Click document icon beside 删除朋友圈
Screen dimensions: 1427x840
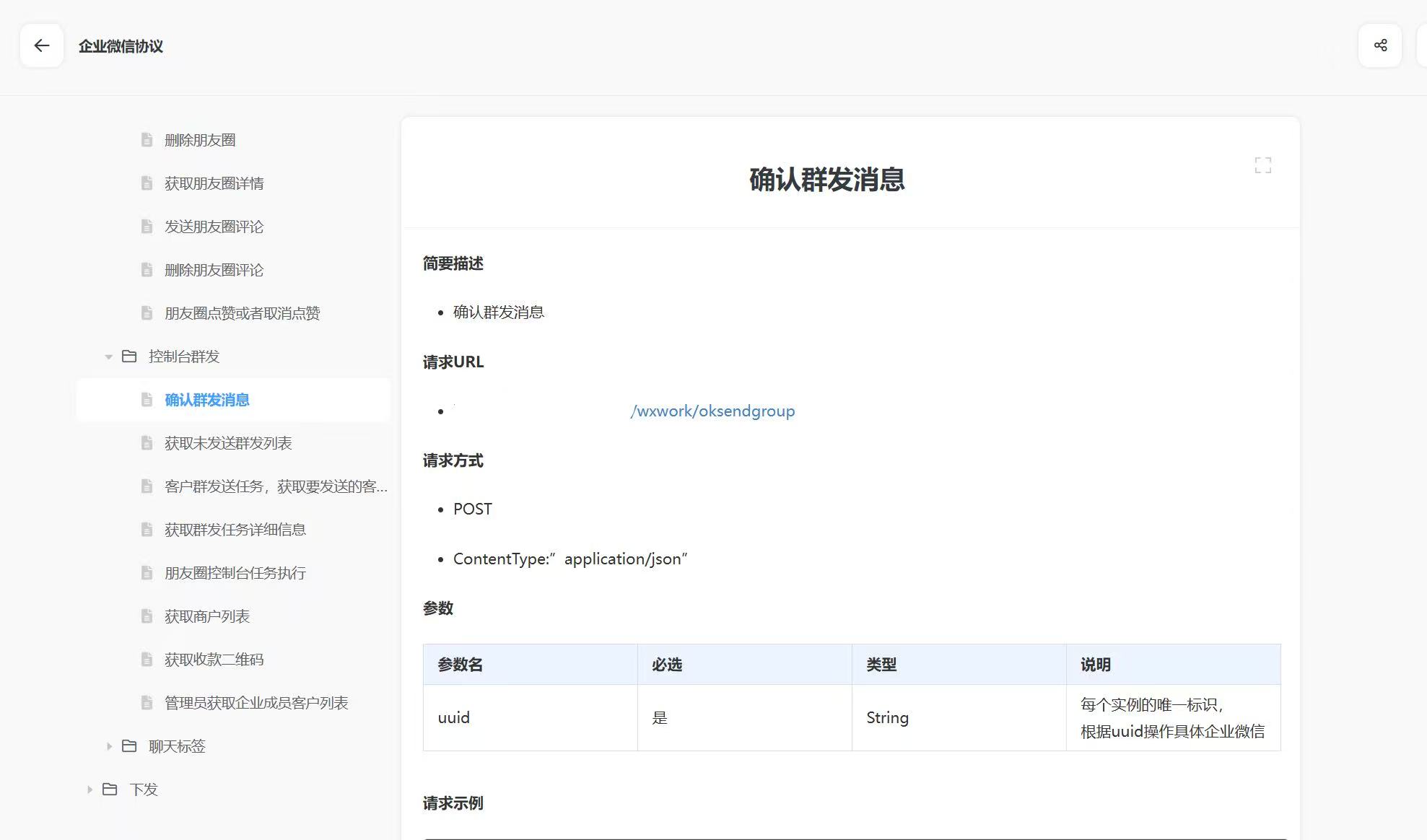point(147,140)
